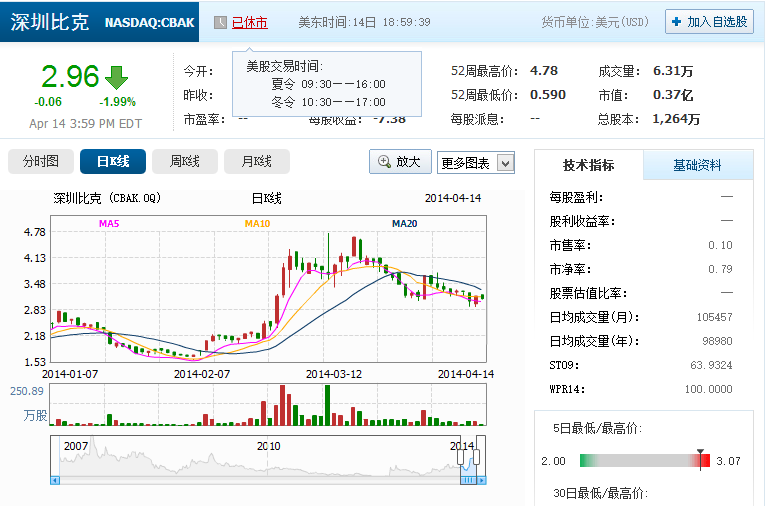Open the 技术指标 tab
766x506 pixels.
(x=588, y=165)
